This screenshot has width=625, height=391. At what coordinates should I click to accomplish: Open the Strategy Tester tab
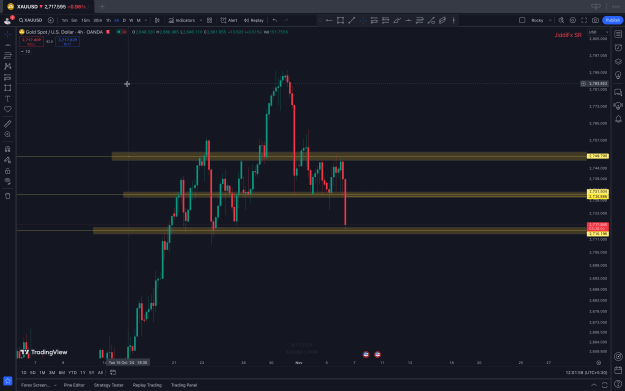(x=108, y=385)
